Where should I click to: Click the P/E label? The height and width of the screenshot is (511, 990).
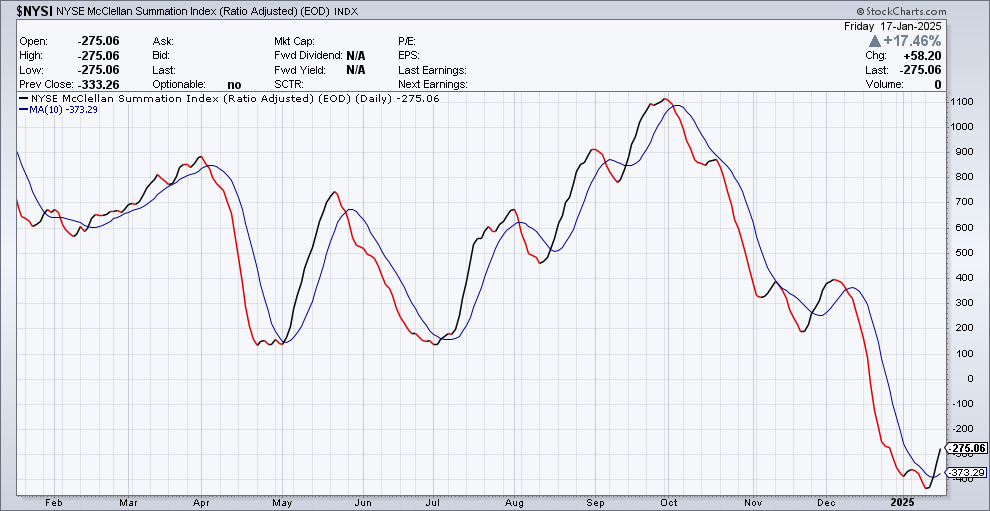coord(409,41)
